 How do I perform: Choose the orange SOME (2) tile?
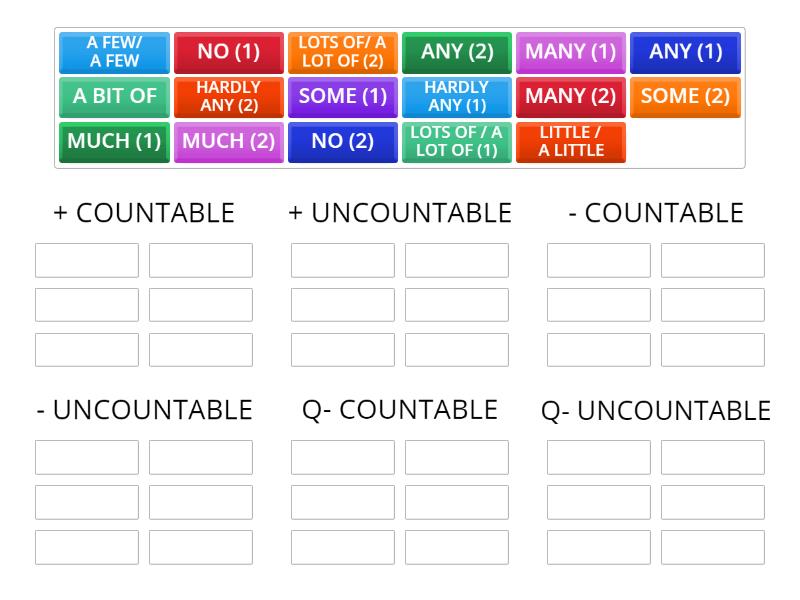[x=685, y=97]
